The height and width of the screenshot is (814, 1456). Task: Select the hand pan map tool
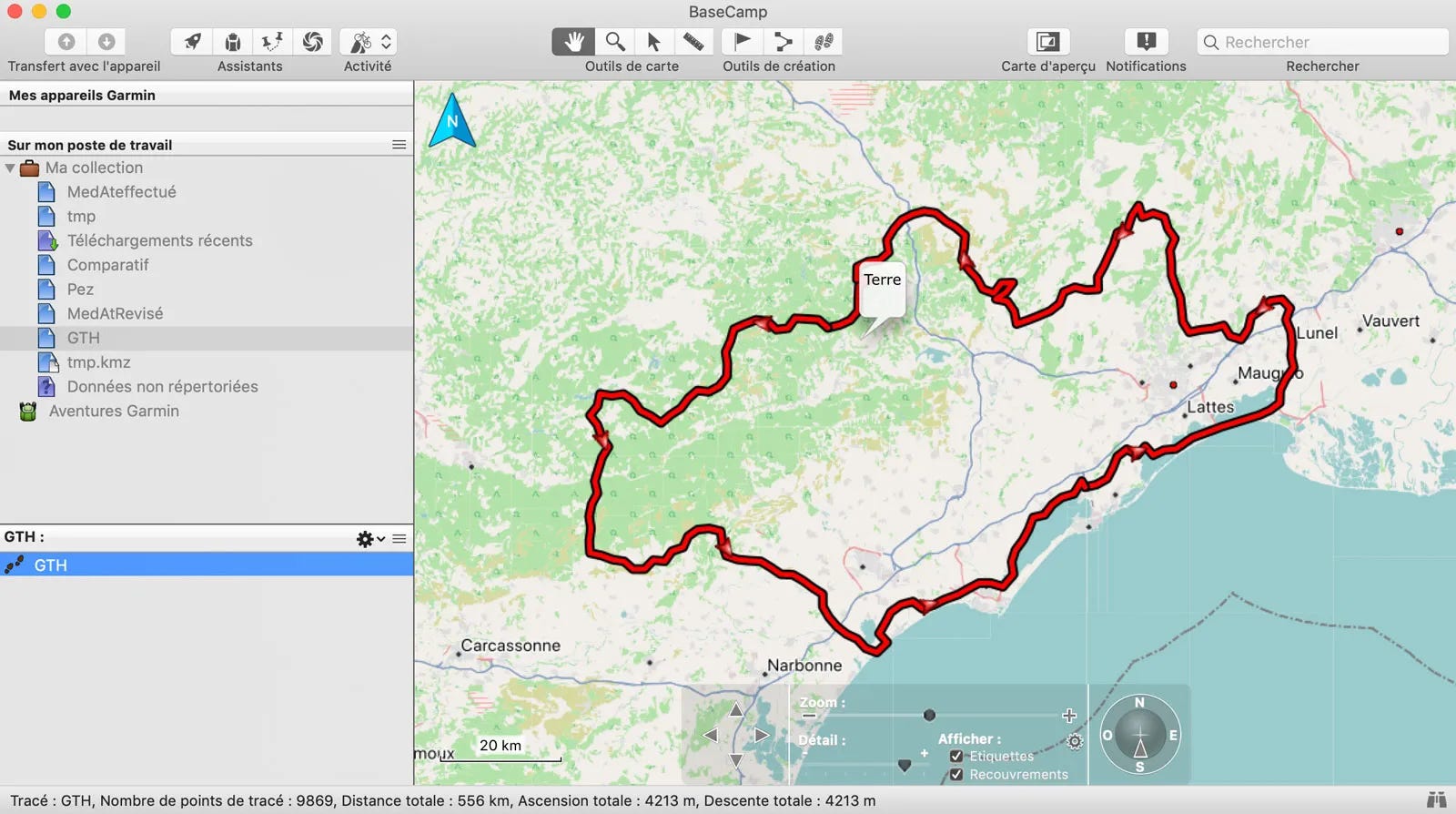point(573,42)
